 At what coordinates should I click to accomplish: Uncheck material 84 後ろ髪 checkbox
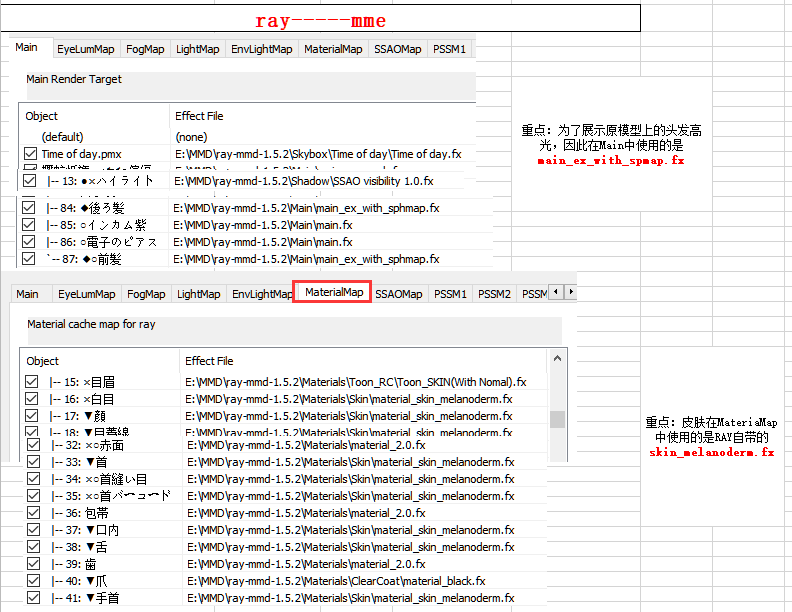29,208
